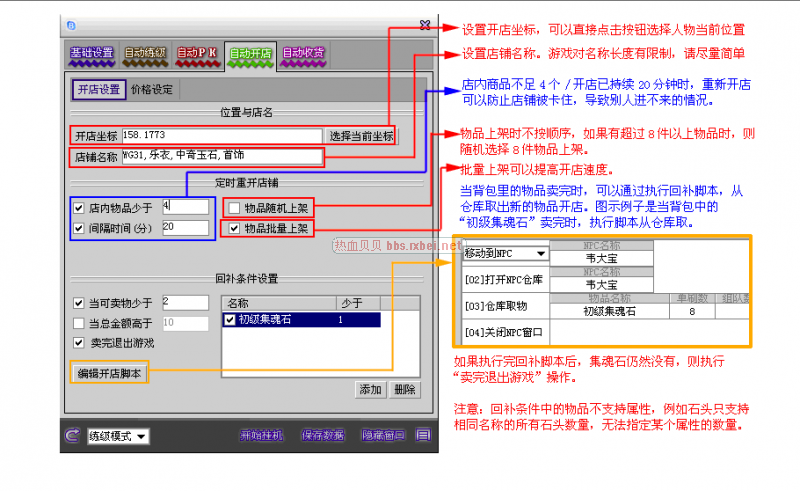Uncheck the 物品批量上架 option
800x491 pixels.
click(234, 228)
